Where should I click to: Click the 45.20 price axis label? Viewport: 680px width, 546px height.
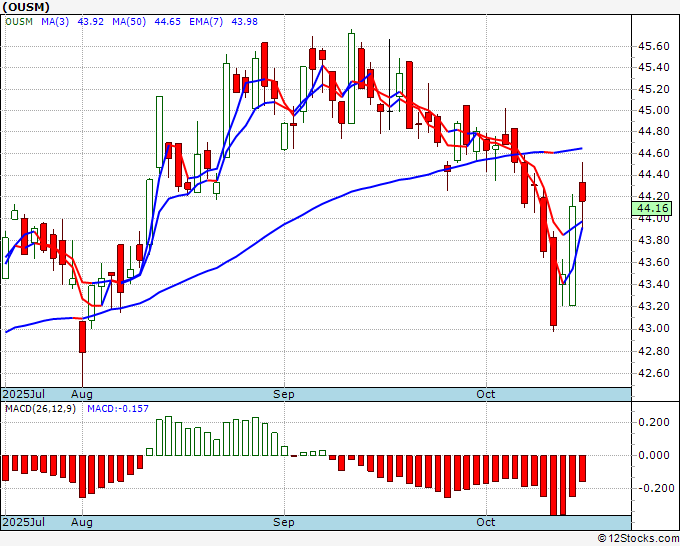pyautogui.click(x=653, y=90)
